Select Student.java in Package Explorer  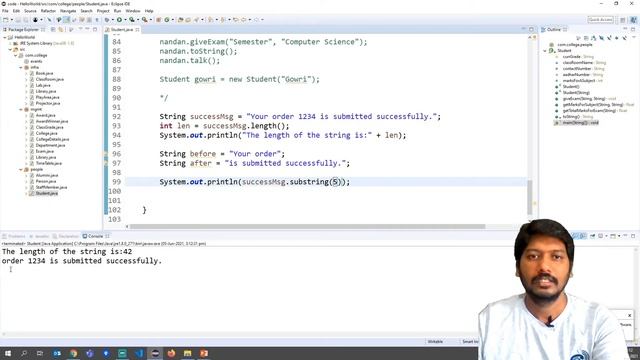pyautogui.click(x=46, y=193)
